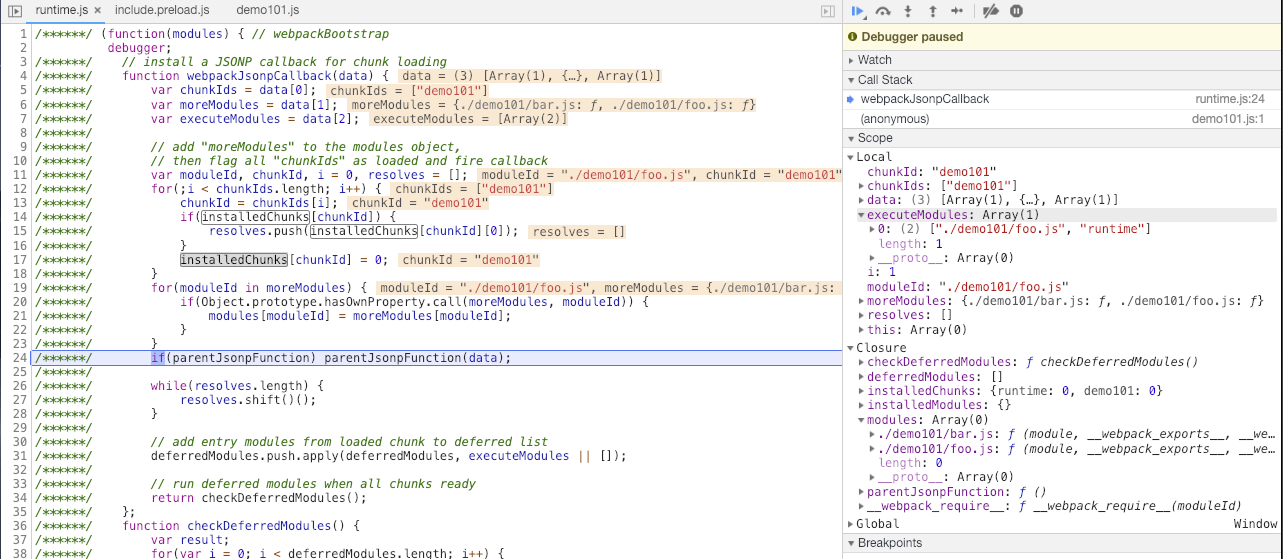Deactivate breakpoints icon in debugger toolbar
1283x559 pixels.
990,11
